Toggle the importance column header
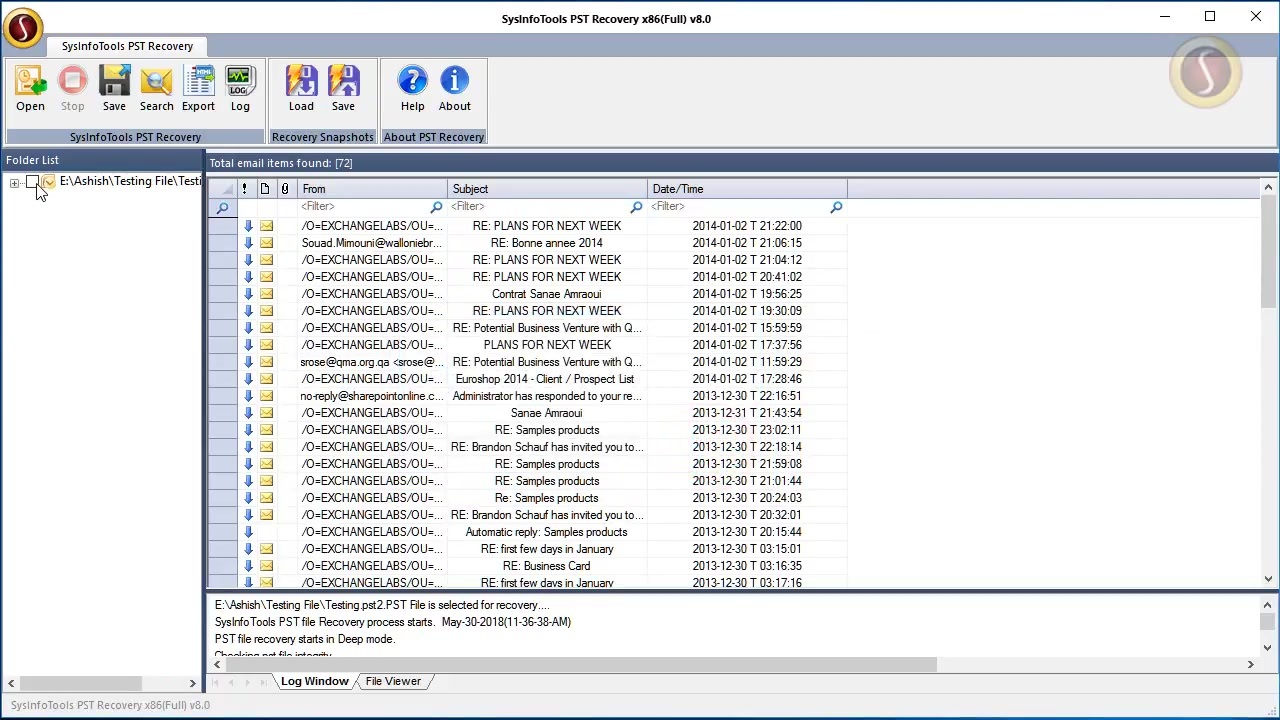 coord(244,188)
